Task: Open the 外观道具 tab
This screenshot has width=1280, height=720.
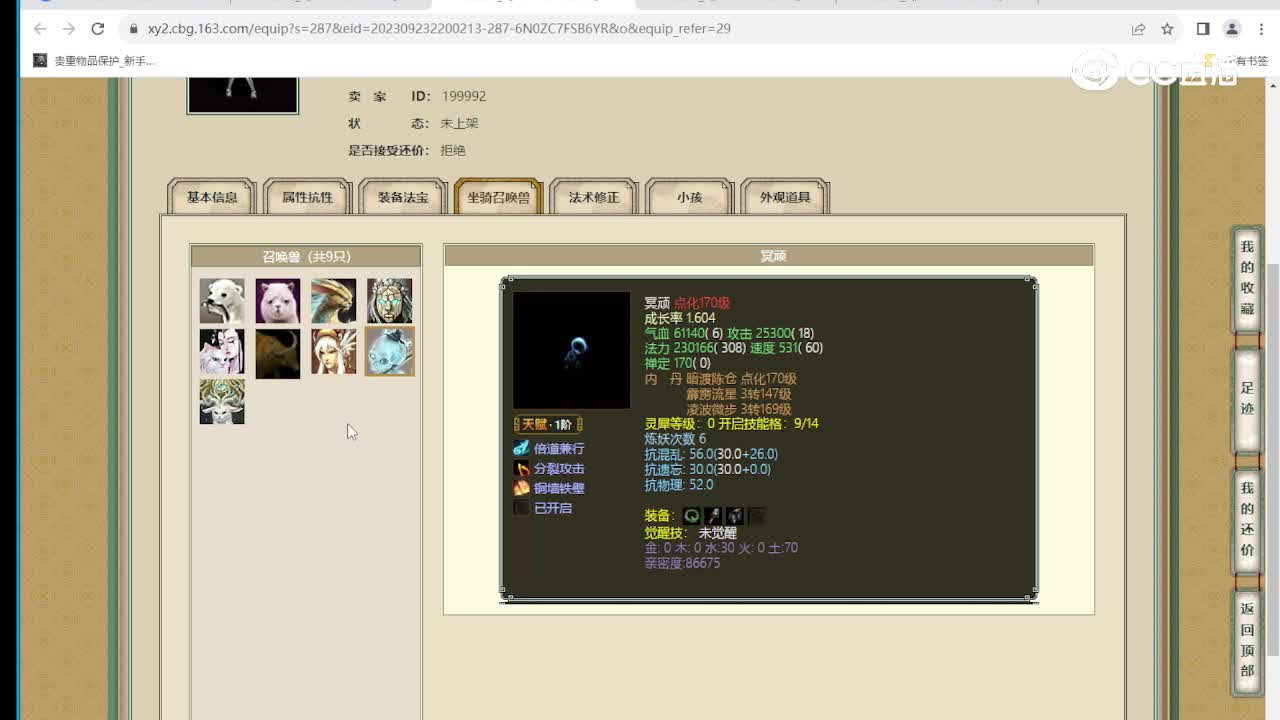Action: point(785,197)
